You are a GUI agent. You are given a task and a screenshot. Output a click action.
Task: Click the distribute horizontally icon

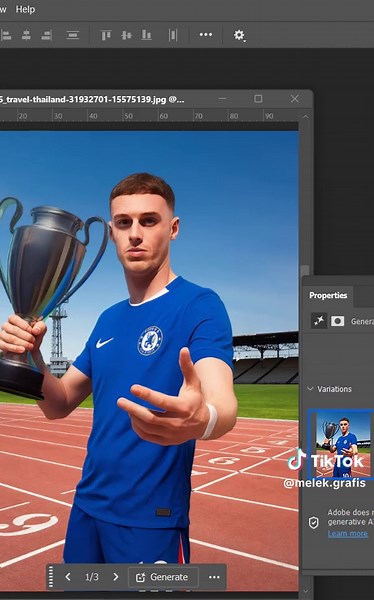[x=173, y=35]
